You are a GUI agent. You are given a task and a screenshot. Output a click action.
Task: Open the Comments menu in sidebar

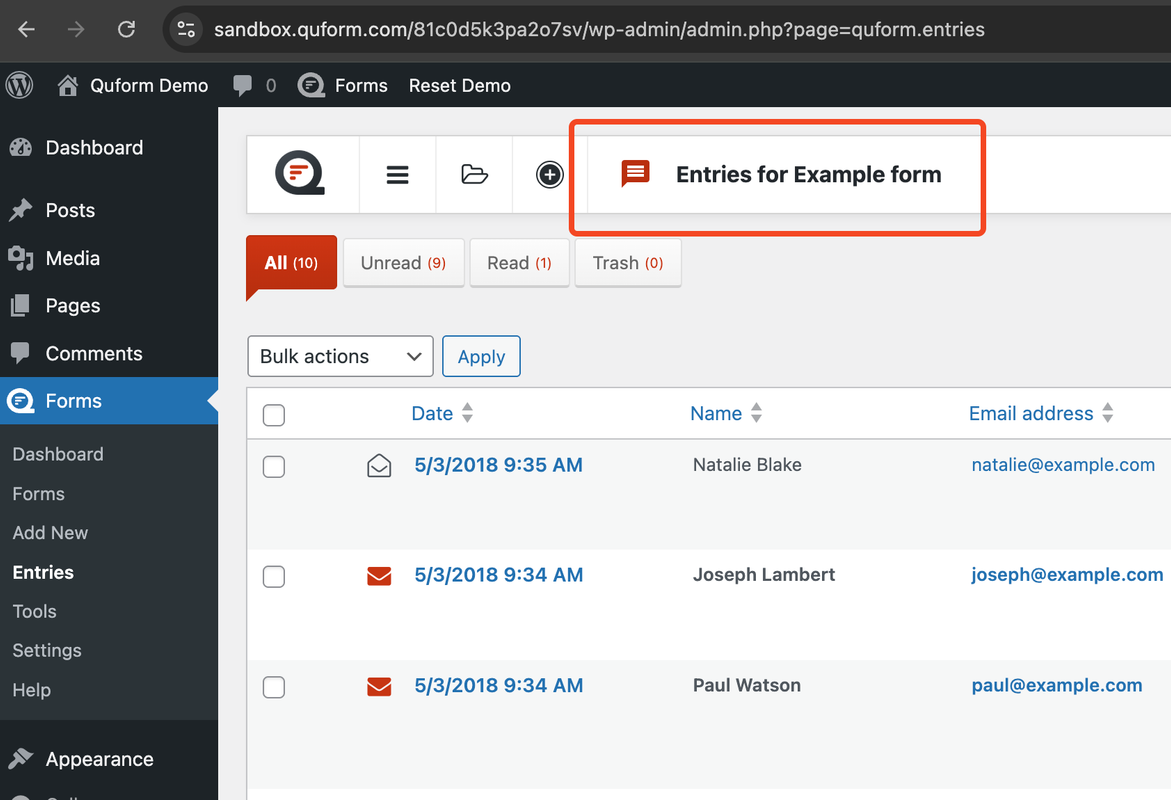(x=94, y=353)
